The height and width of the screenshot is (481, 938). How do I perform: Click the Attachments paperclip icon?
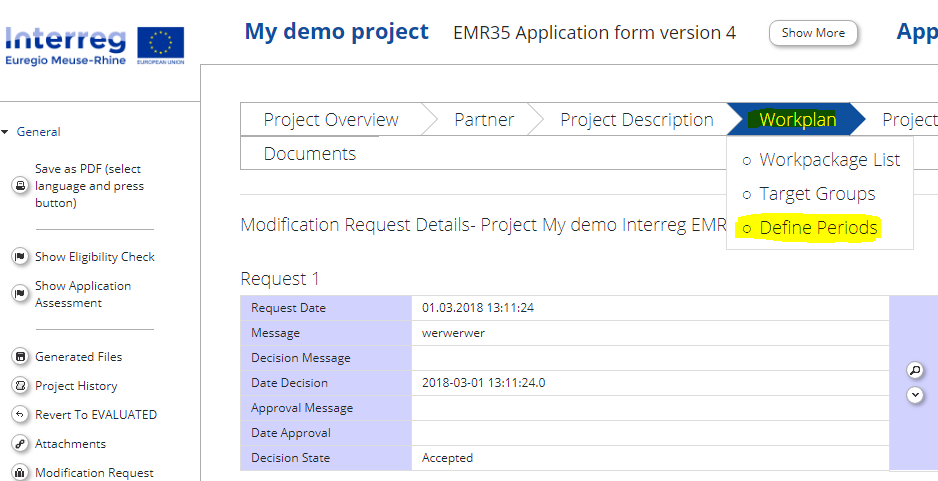click(19, 444)
